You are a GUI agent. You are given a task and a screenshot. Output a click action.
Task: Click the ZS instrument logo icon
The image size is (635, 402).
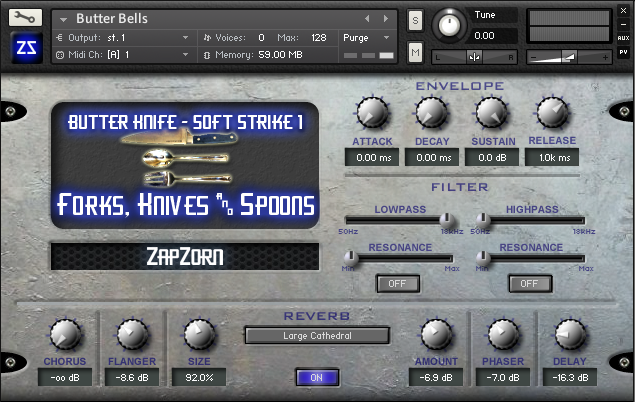tap(26, 47)
